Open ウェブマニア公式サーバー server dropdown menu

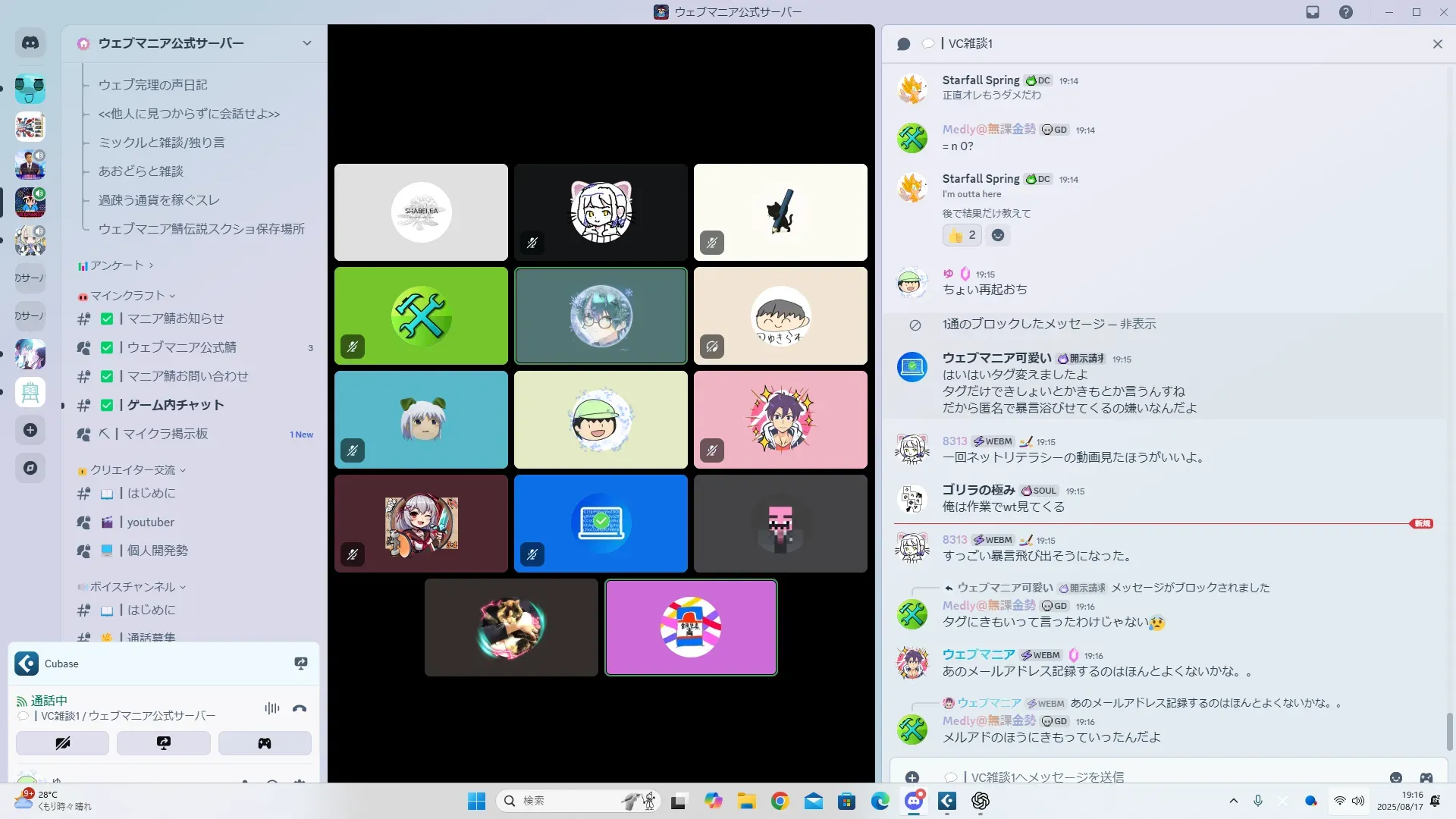[x=306, y=43]
